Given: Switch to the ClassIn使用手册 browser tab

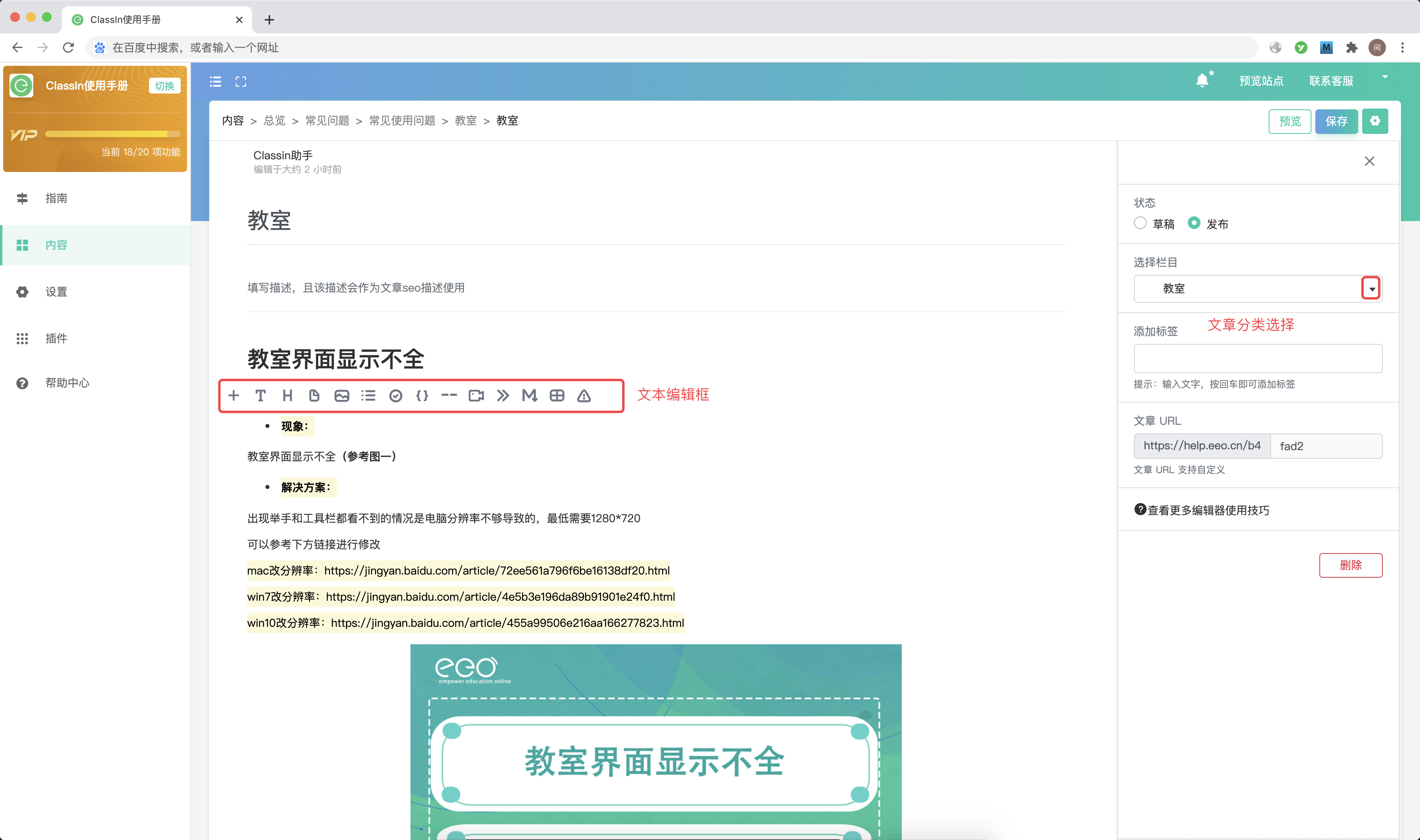Looking at the screenshot, I should (x=157, y=20).
